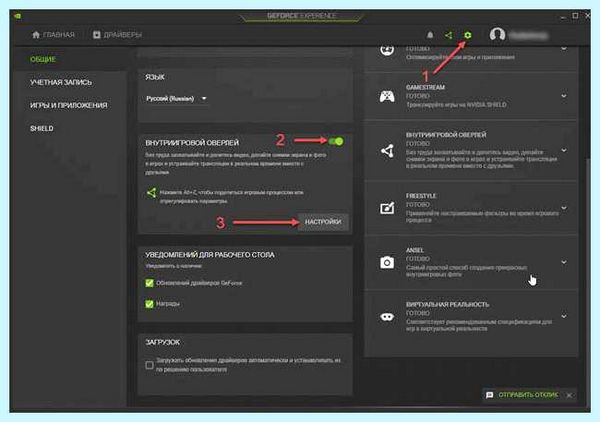Click the ВНУТРИИГРОВОЙ ОВЕРЛЕЙ heading in settings card
This screenshot has width=600, height=422.
click(x=192, y=143)
